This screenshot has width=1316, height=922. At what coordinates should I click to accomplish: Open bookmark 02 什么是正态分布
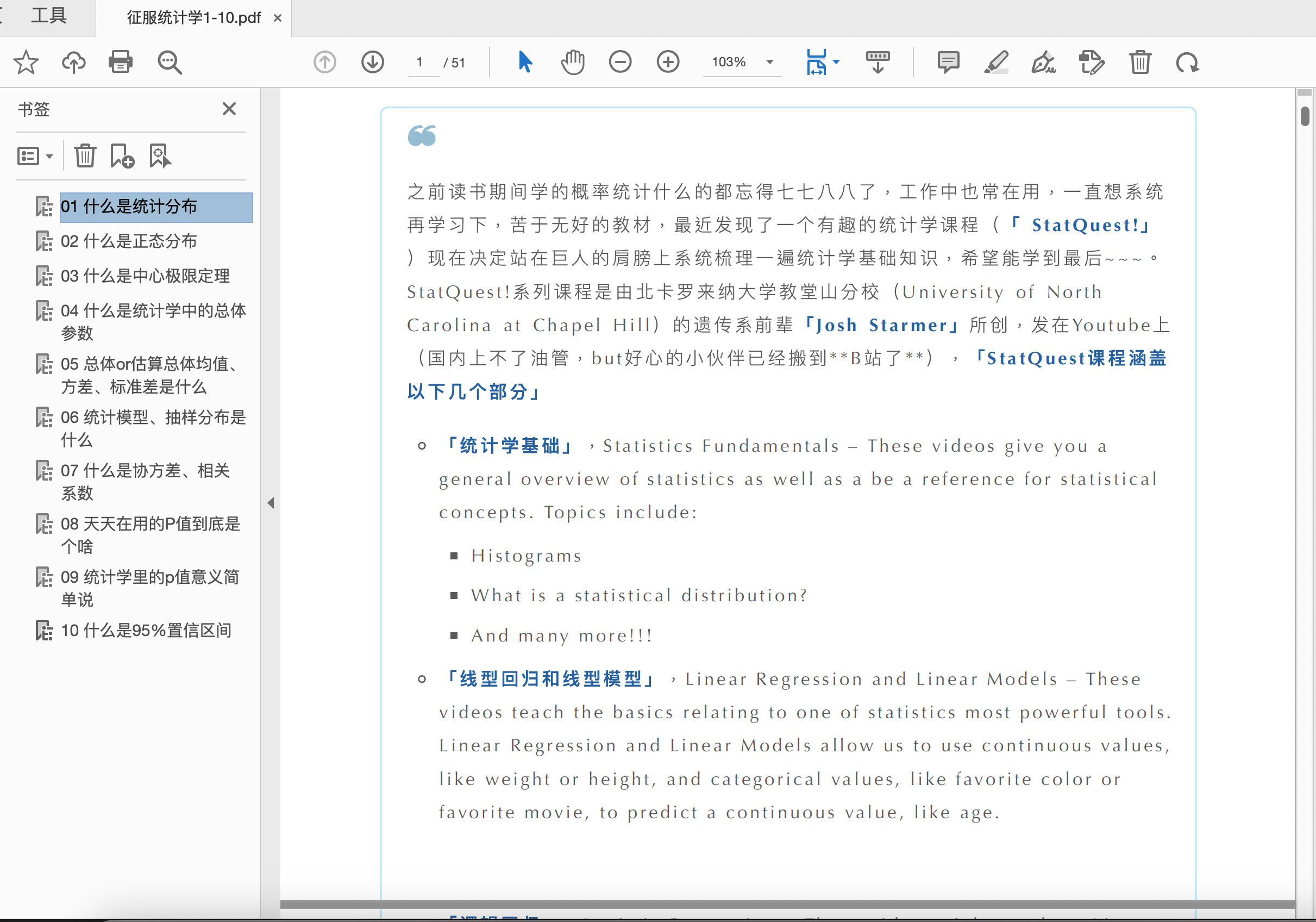point(128,241)
